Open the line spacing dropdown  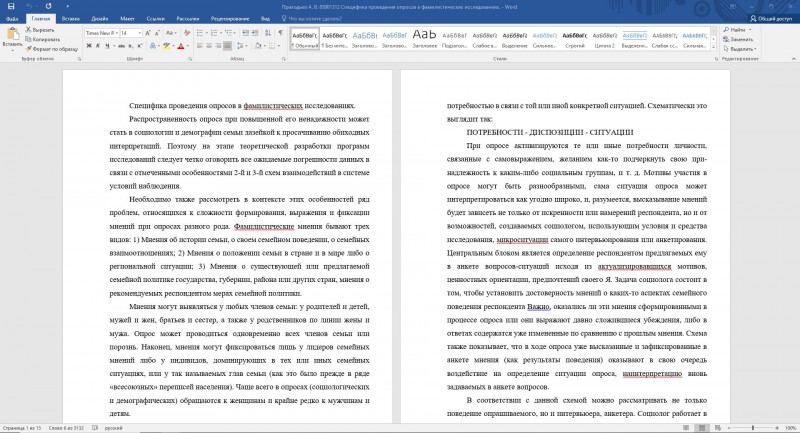242,46
